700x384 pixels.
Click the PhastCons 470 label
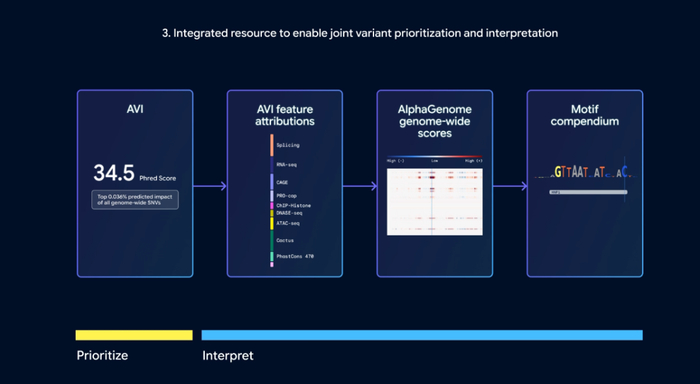point(295,256)
